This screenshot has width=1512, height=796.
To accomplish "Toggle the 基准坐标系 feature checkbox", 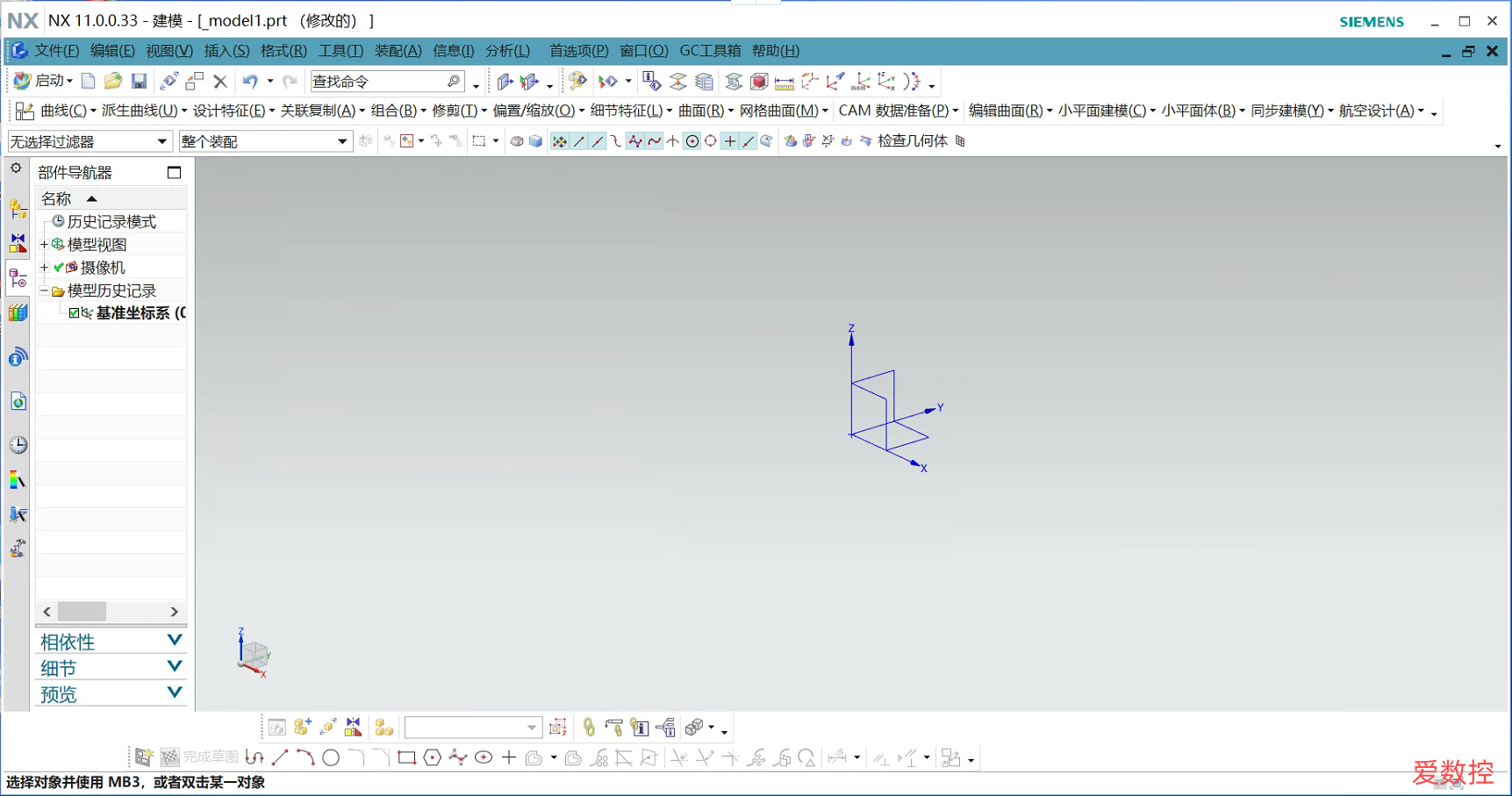I will [x=74, y=313].
